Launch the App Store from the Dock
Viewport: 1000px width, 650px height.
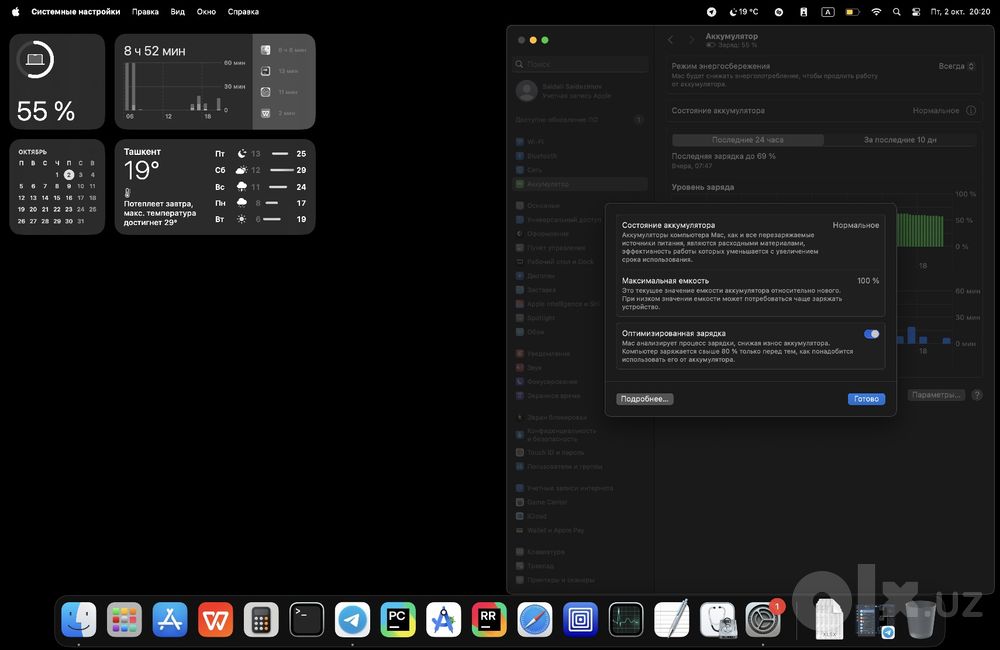pyautogui.click(x=170, y=619)
